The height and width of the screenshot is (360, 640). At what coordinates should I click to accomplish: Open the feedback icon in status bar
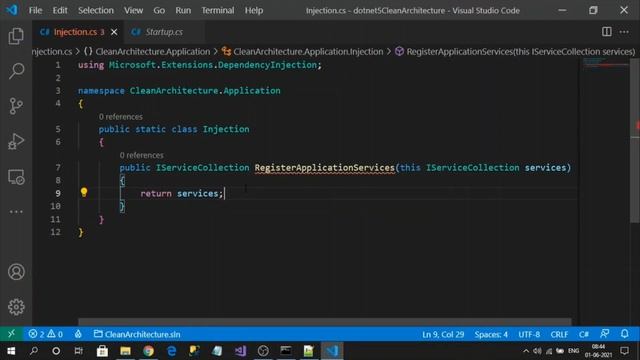[604, 334]
